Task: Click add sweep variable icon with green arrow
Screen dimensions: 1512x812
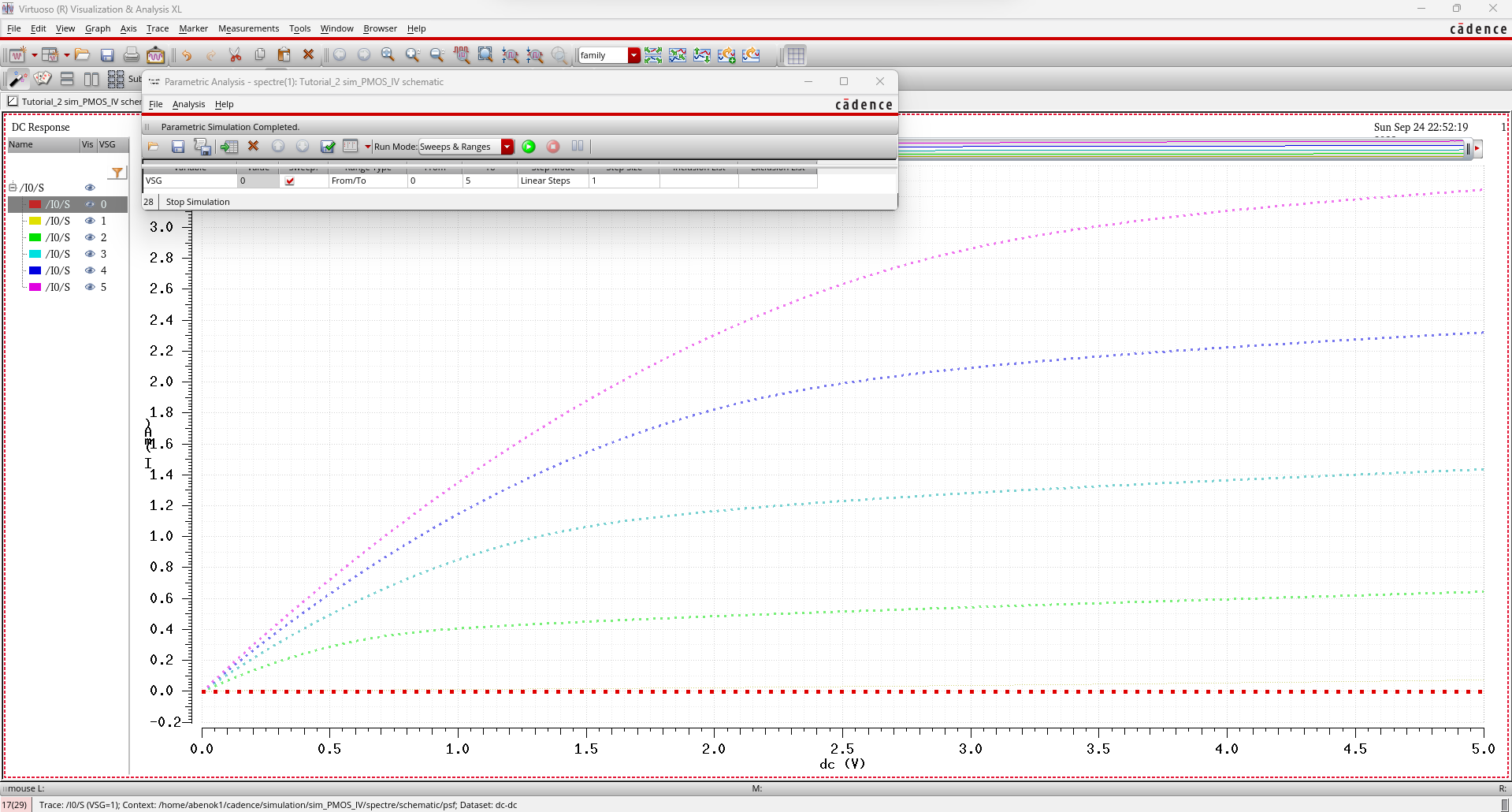Action: [x=229, y=147]
